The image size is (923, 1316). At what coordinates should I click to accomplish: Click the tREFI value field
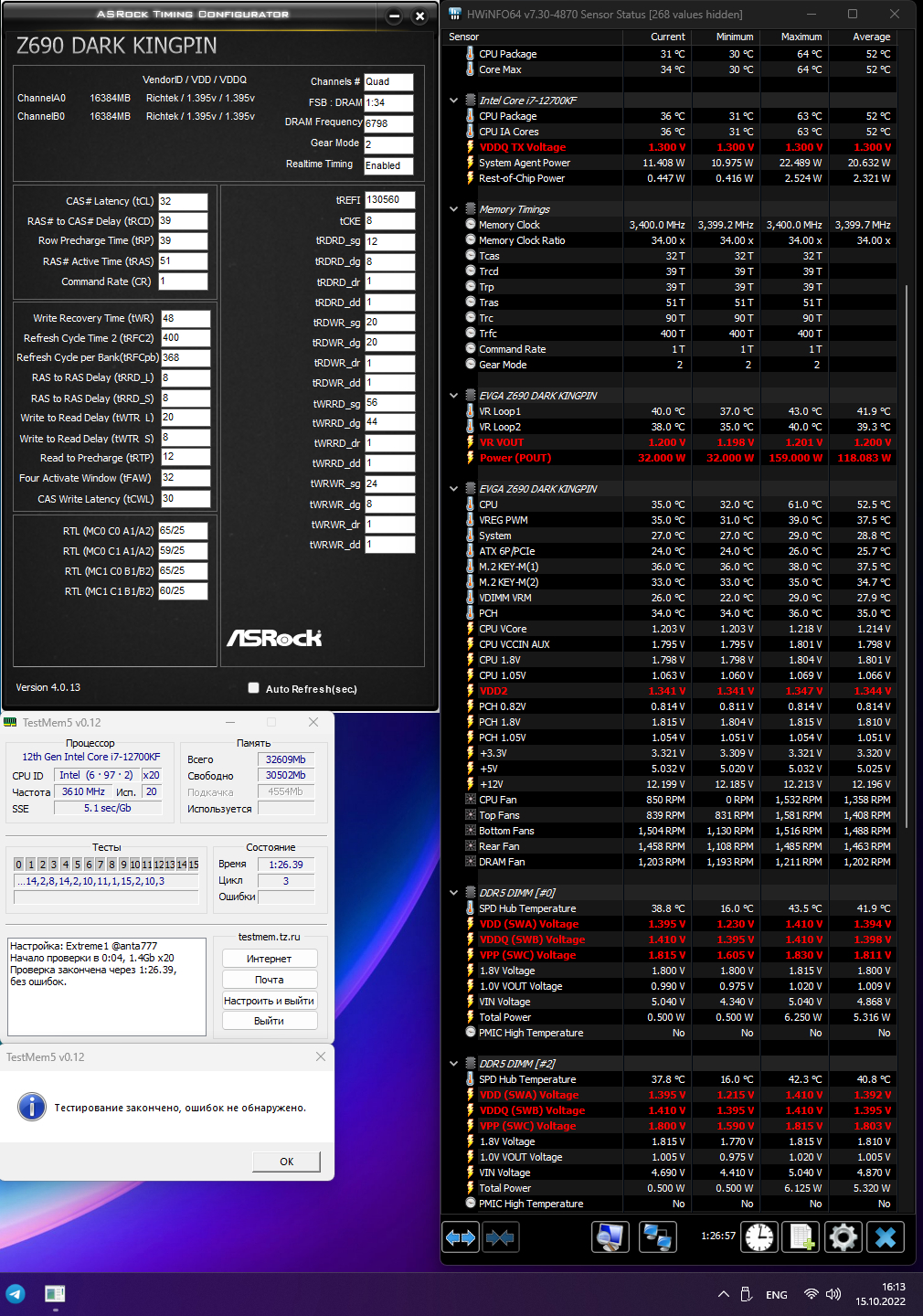389,199
